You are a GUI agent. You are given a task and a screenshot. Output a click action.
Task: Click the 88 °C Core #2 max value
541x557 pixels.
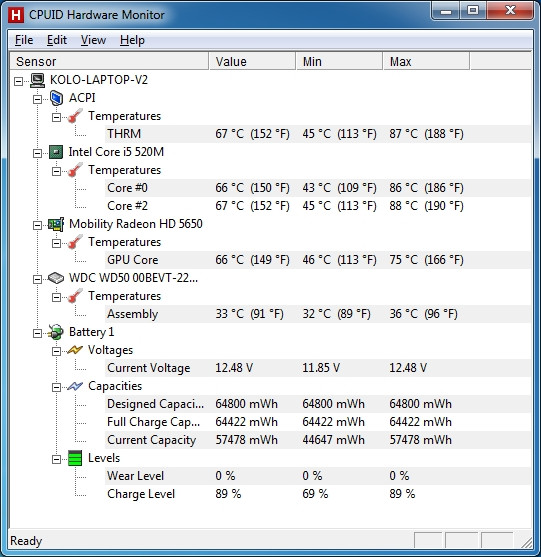click(426, 206)
